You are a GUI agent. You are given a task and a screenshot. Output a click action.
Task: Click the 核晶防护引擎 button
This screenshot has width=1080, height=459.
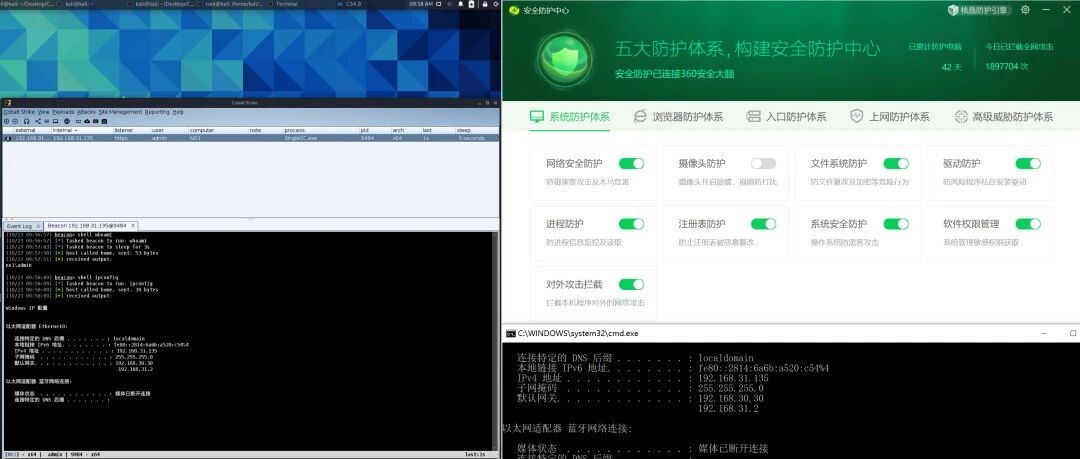coord(978,10)
